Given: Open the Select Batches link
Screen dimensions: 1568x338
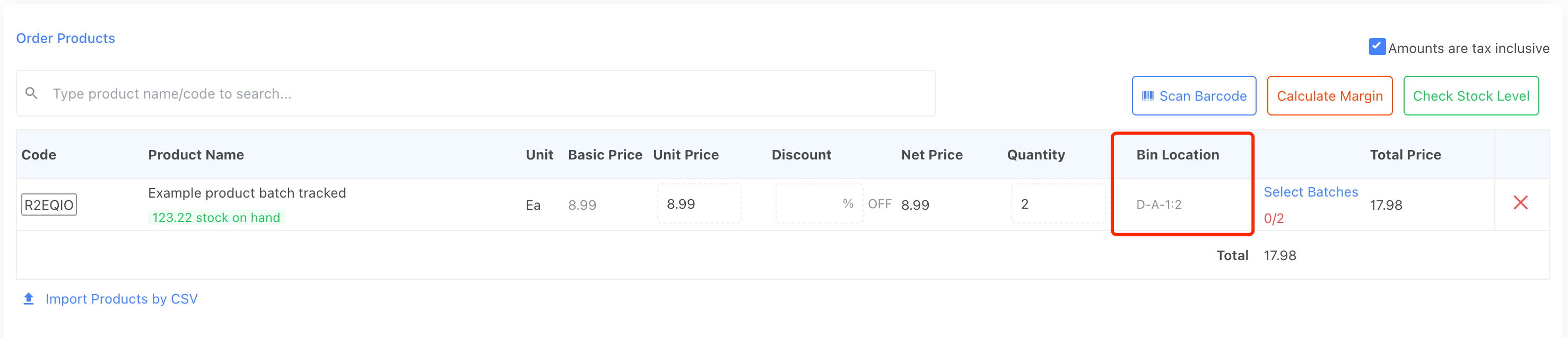Looking at the screenshot, I should (x=1311, y=192).
